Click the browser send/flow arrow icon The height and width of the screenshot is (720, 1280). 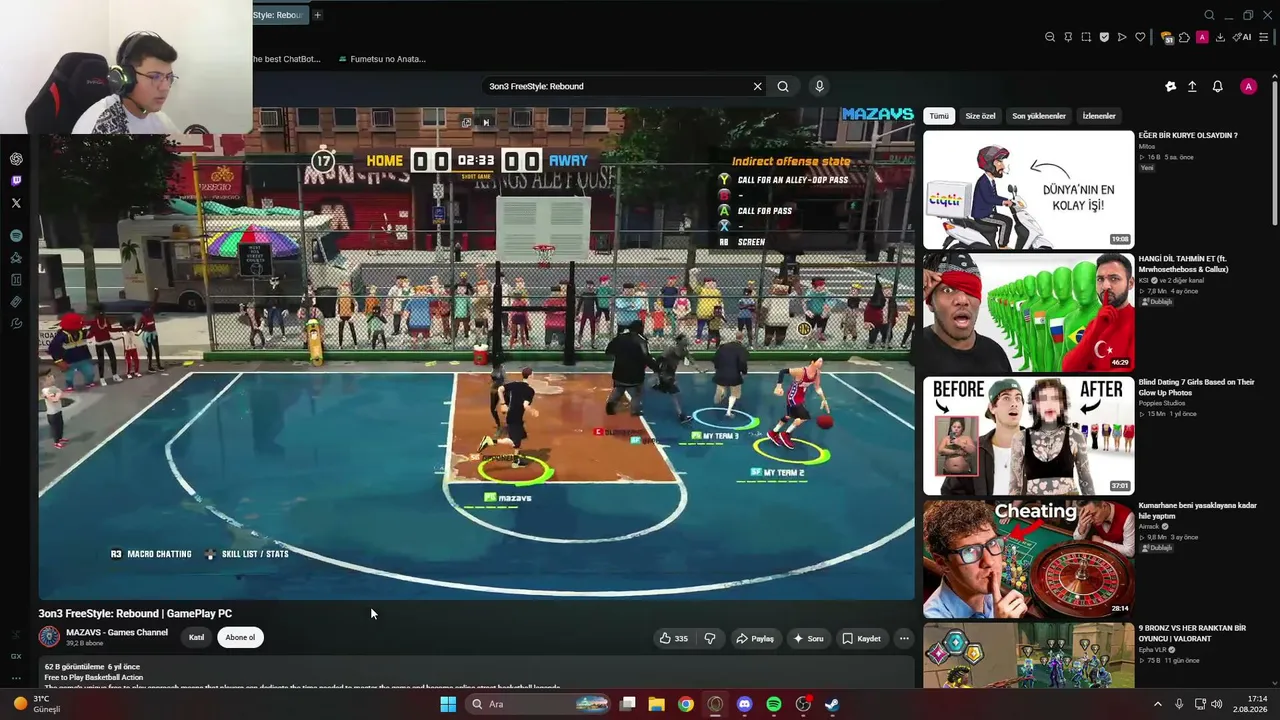point(1122,37)
